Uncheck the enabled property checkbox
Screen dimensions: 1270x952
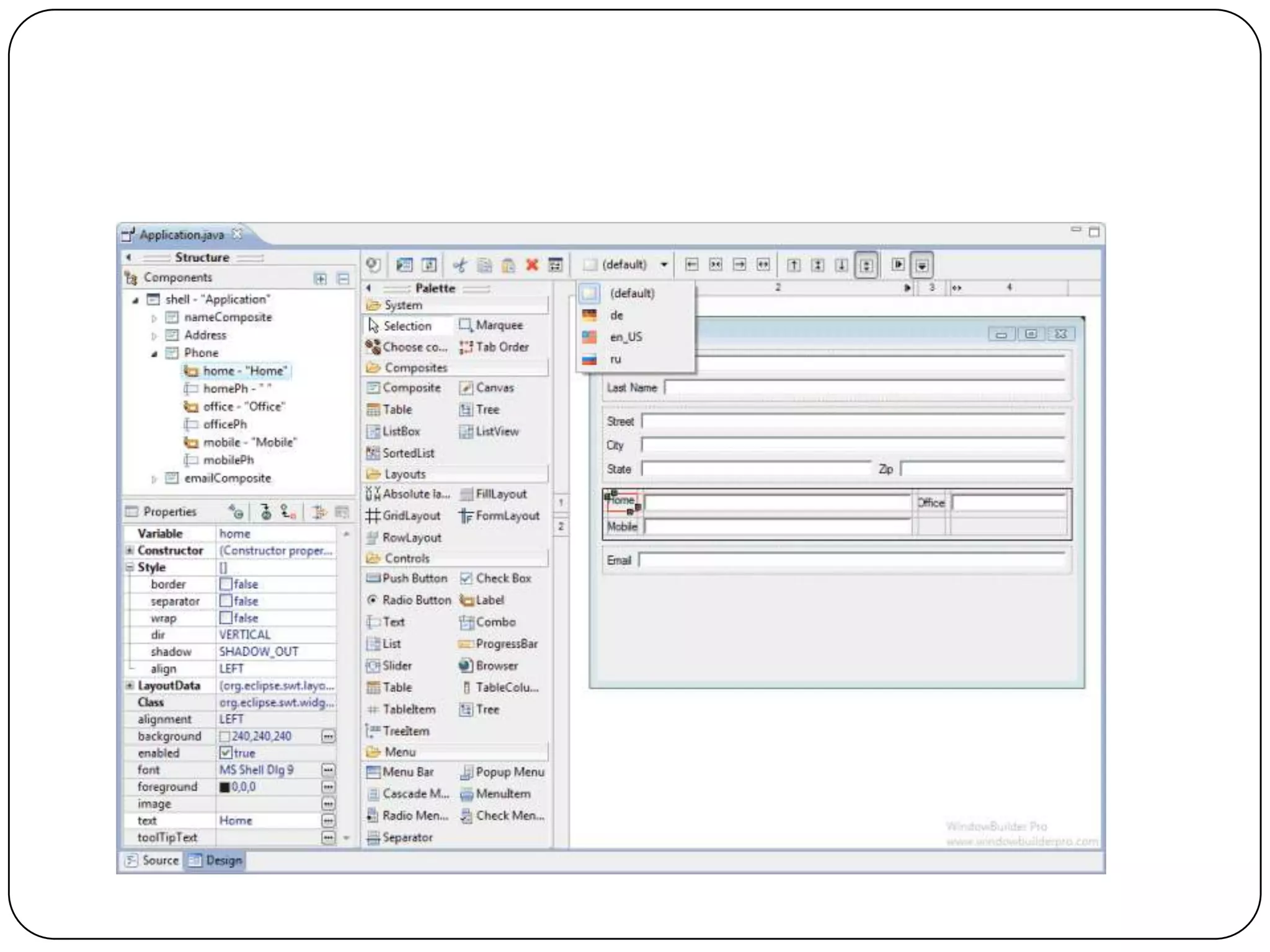[x=226, y=753]
